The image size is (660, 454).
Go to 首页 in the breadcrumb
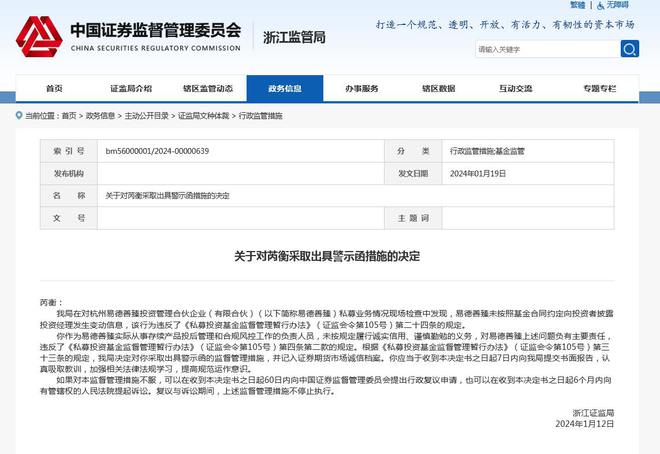click(x=69, y=116)
